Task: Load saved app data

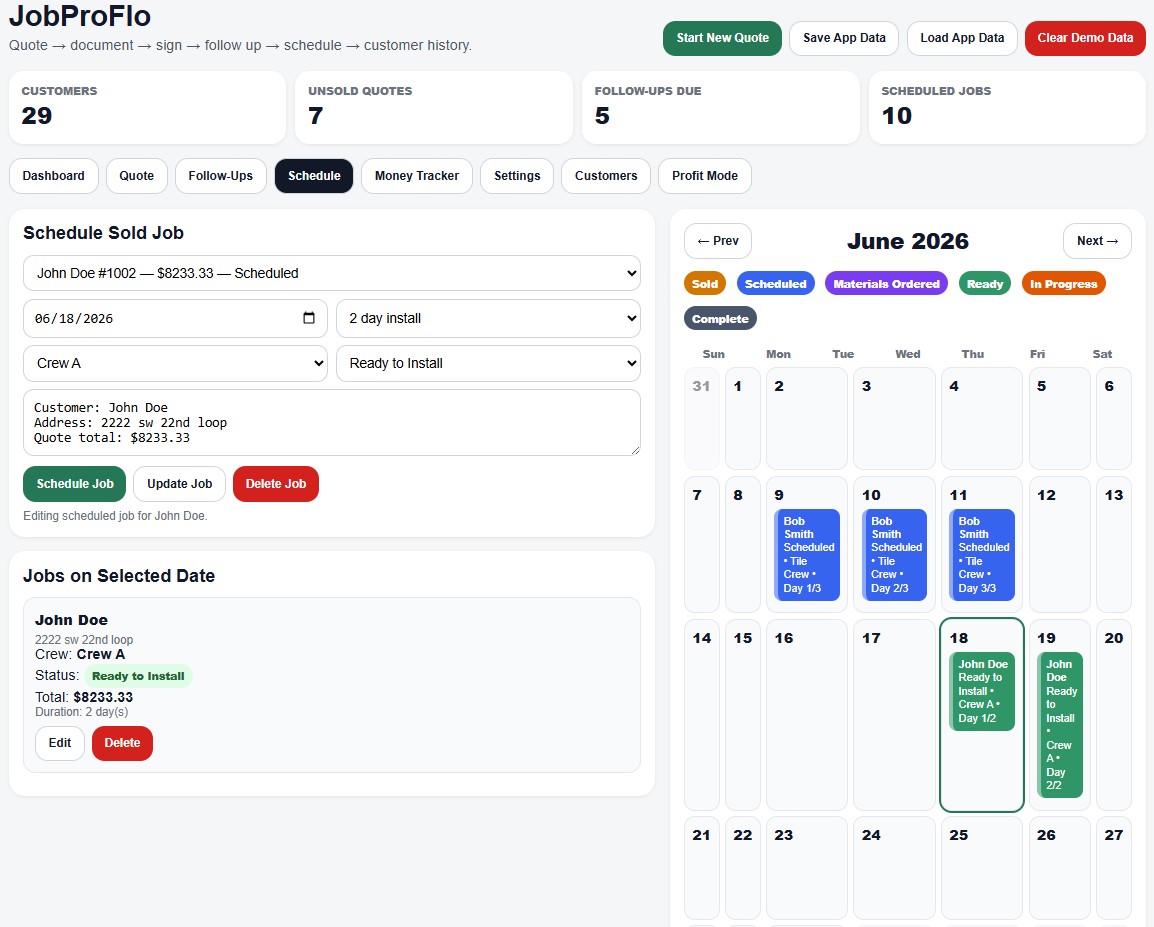Action: click(962, 38)
